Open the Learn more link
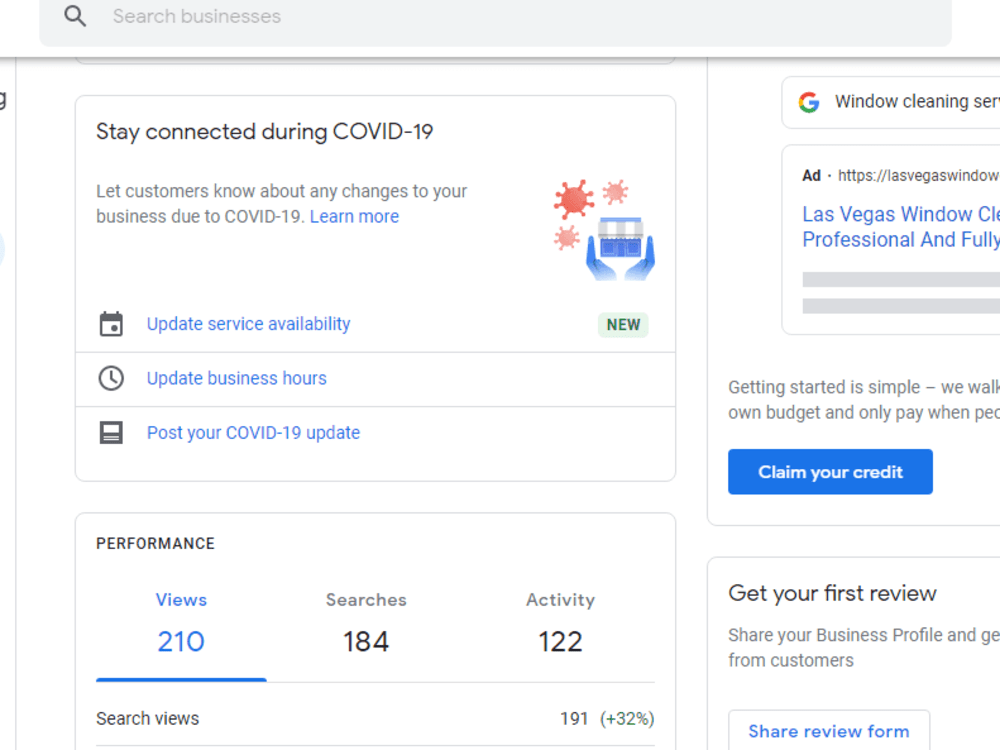This screenshot has width=1000, height=750. (354, 216)
